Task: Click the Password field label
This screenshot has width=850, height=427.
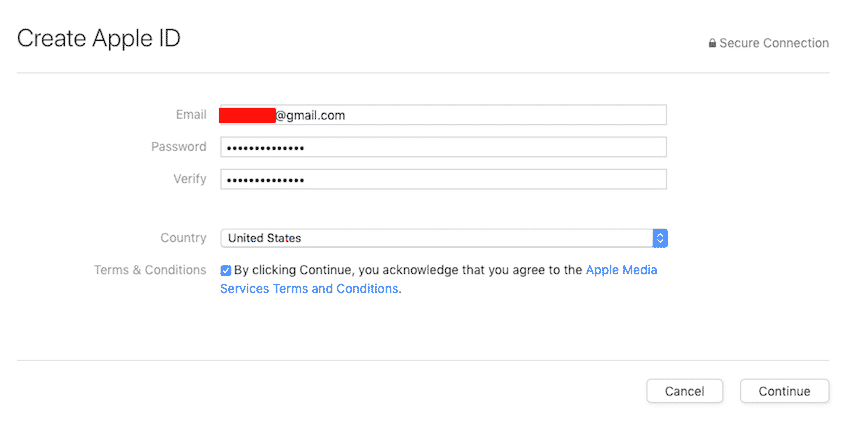Action: (179, 147)
